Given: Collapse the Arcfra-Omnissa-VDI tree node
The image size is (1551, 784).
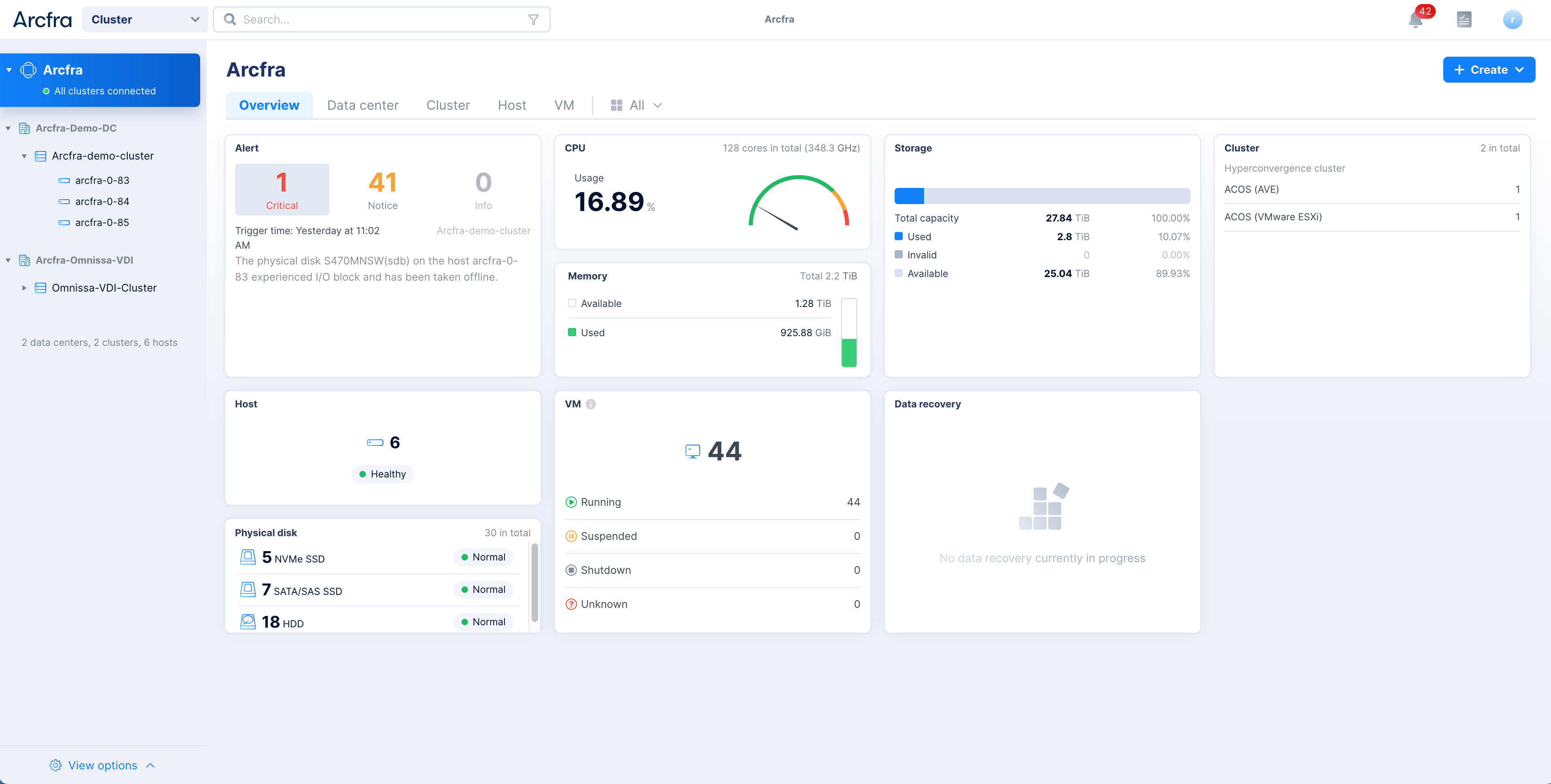Looking at the screenshot, I should [x=9, y=260].
